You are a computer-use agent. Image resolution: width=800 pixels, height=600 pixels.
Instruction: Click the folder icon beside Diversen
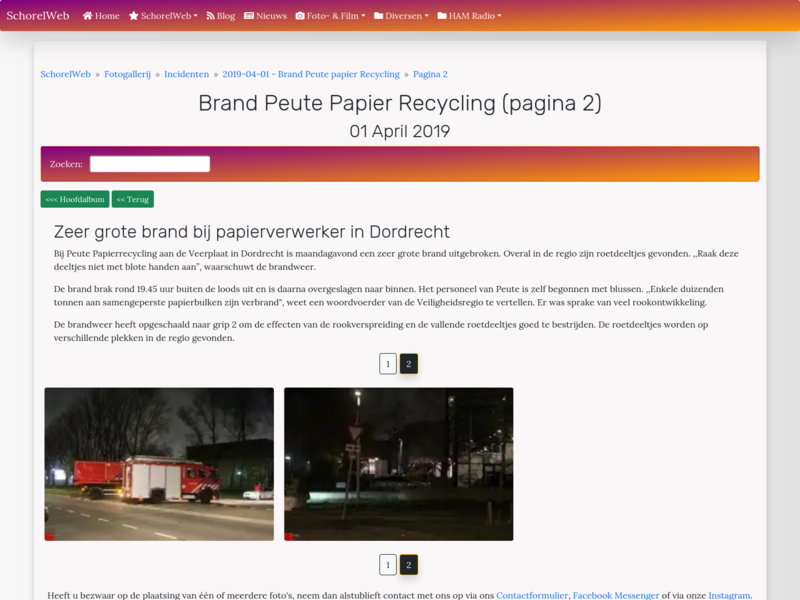[379, 16]
